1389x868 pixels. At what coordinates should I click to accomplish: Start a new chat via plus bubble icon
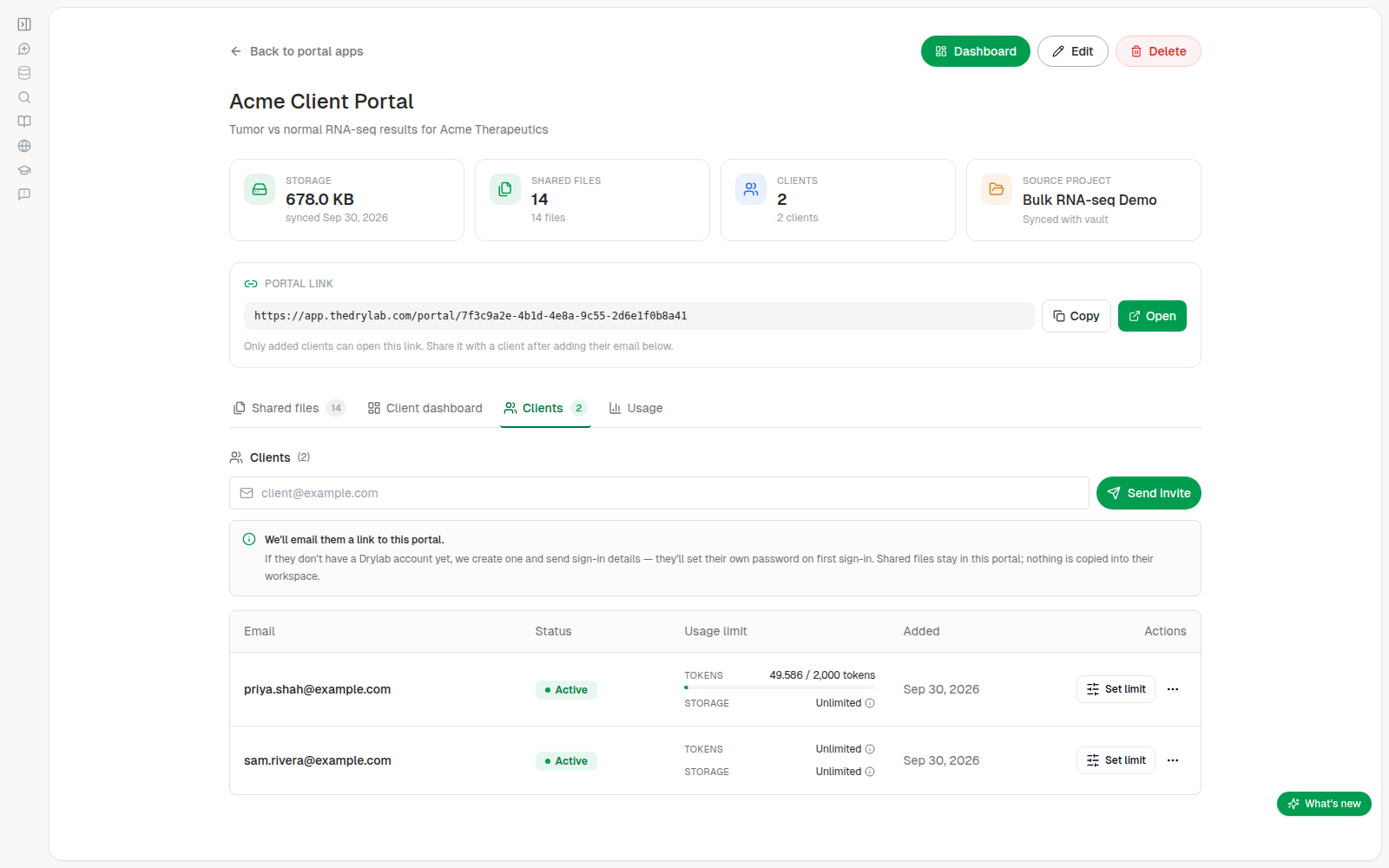point(24,49)
